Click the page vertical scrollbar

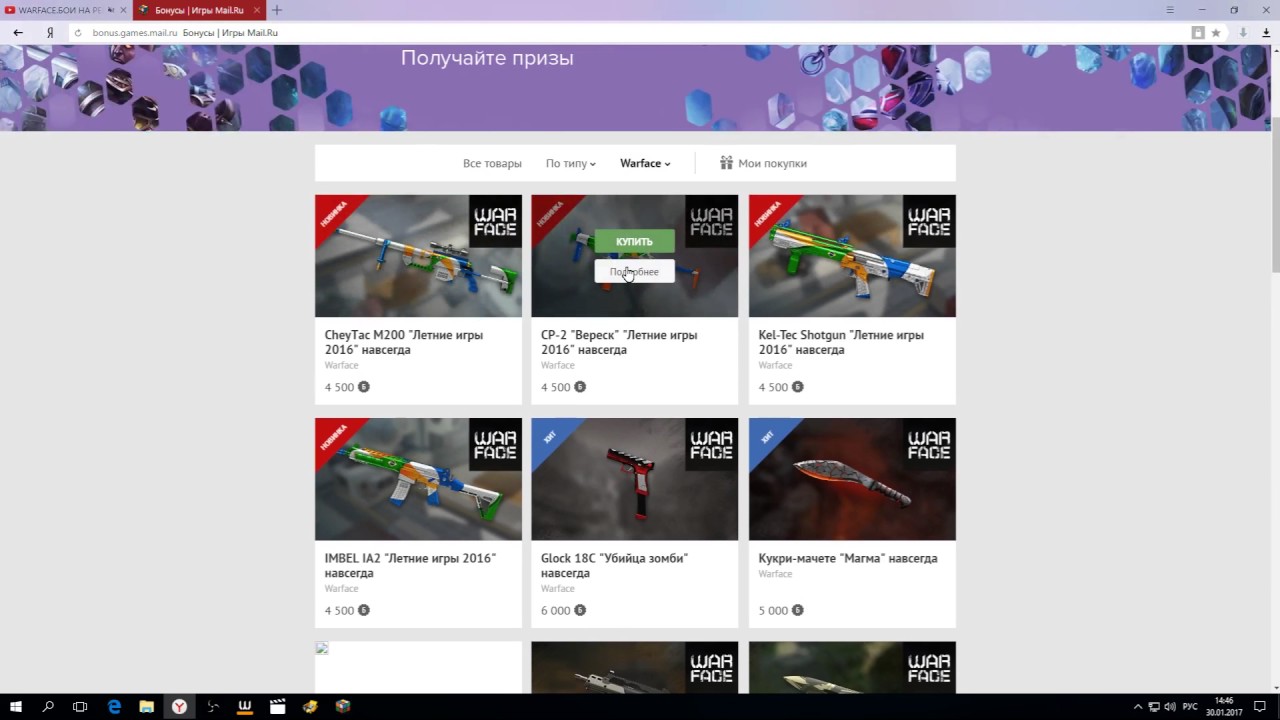pyautogui.click(x=1275, y=195)
